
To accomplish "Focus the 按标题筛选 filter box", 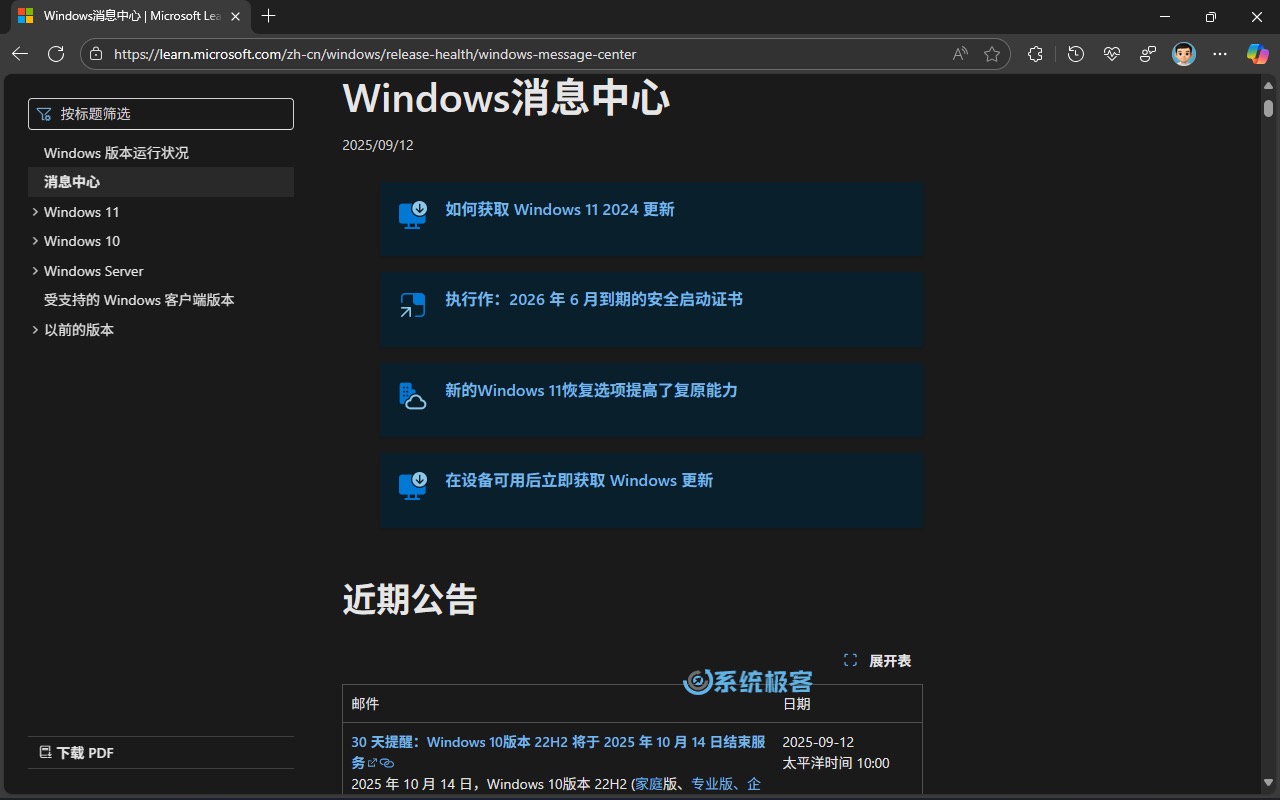I will pos(161,114).
